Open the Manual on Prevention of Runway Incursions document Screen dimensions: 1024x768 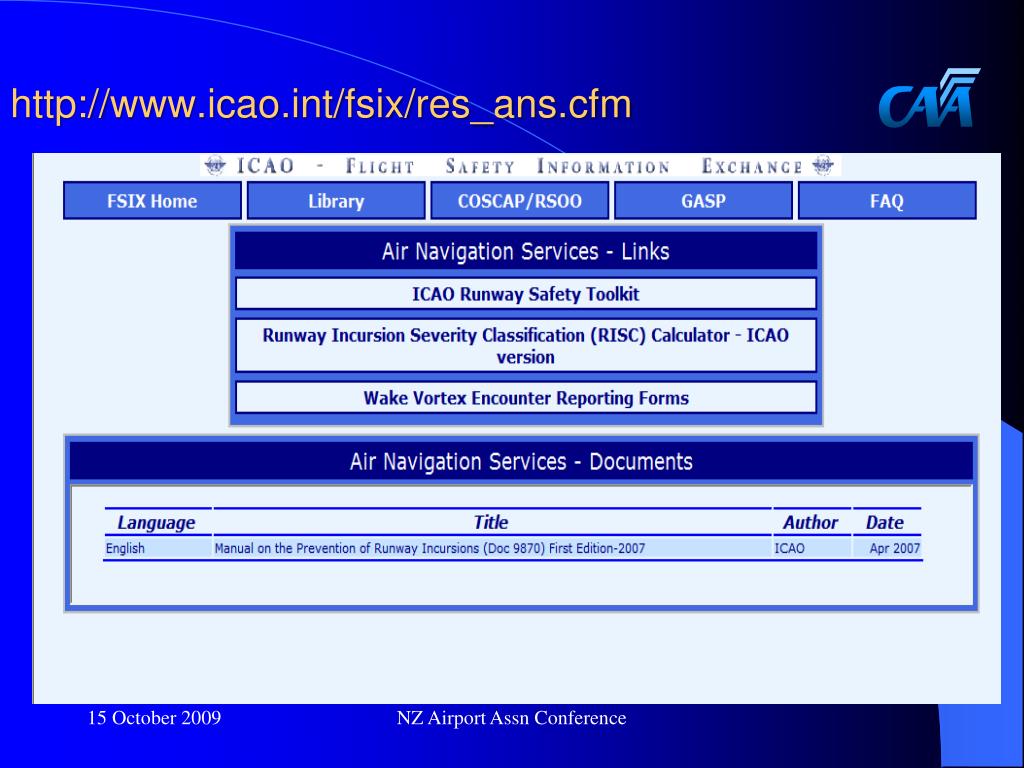tap(430, 548)
